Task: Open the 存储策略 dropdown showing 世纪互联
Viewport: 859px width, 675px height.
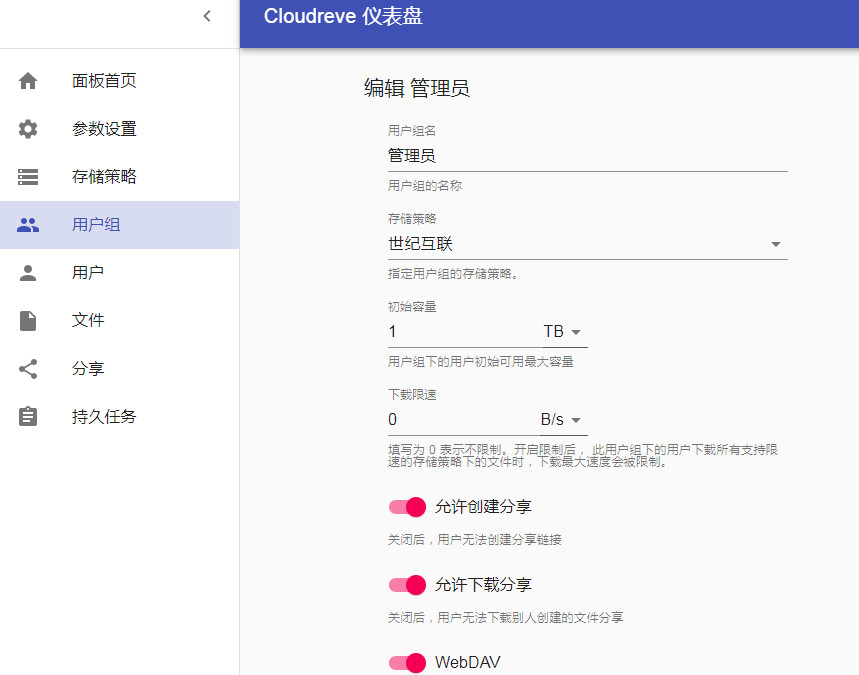Action: (588, 244)
